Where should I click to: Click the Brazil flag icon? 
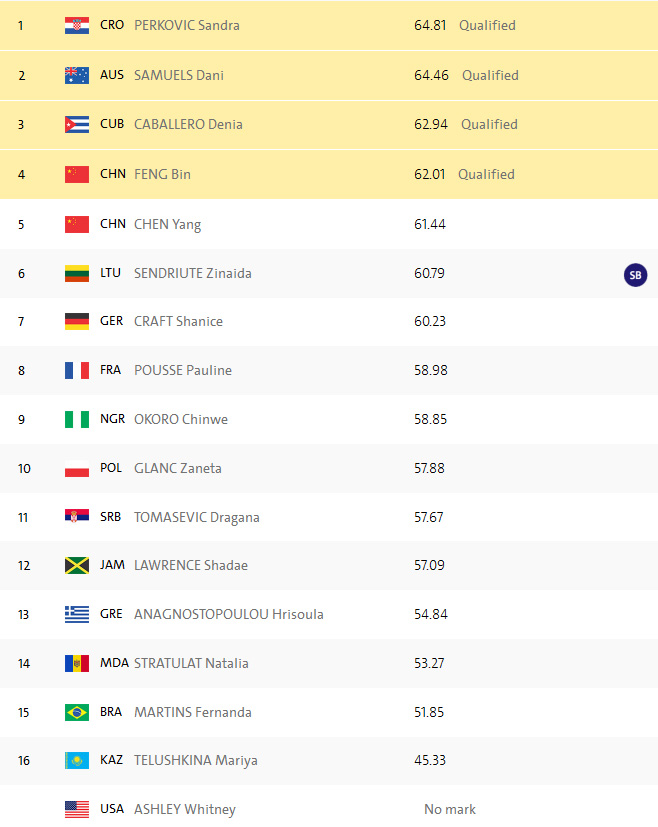tap(77, 712)
